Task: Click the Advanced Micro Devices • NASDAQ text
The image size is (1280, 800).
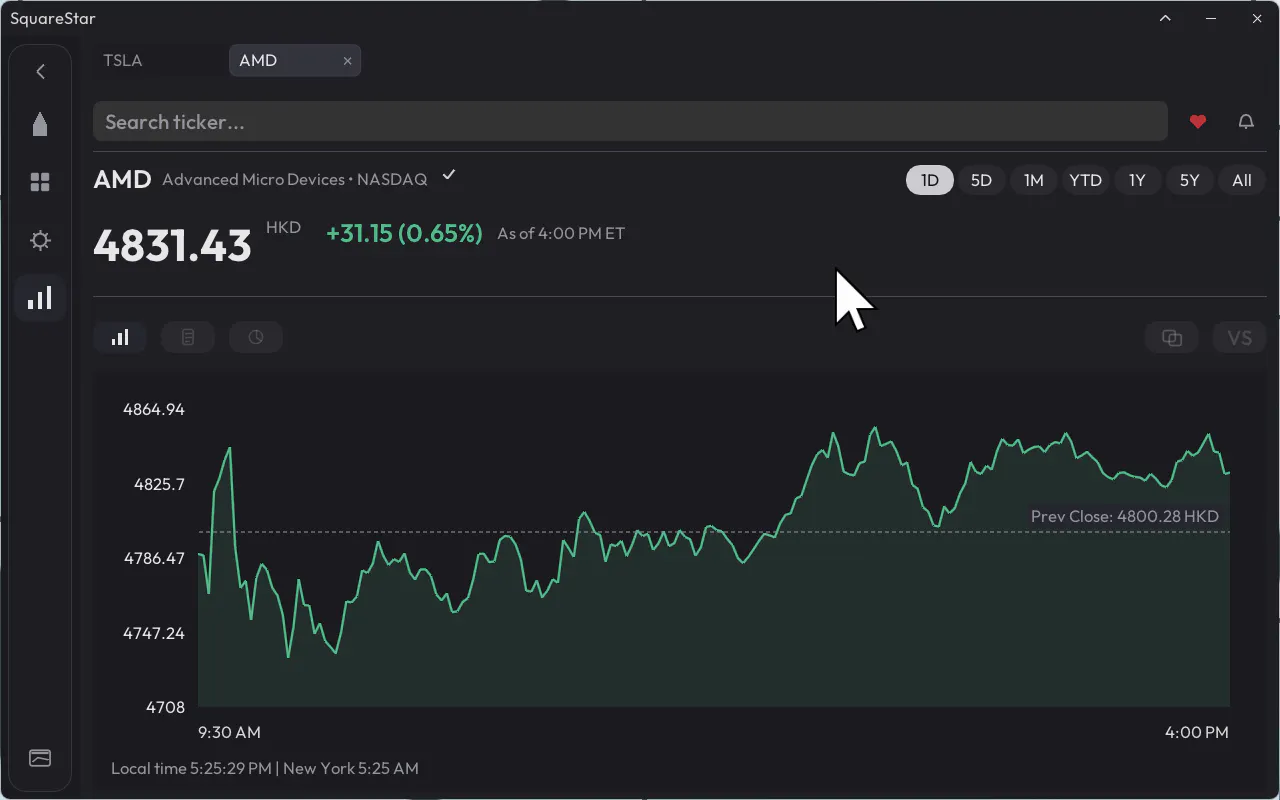Action: tap(295, 180)
